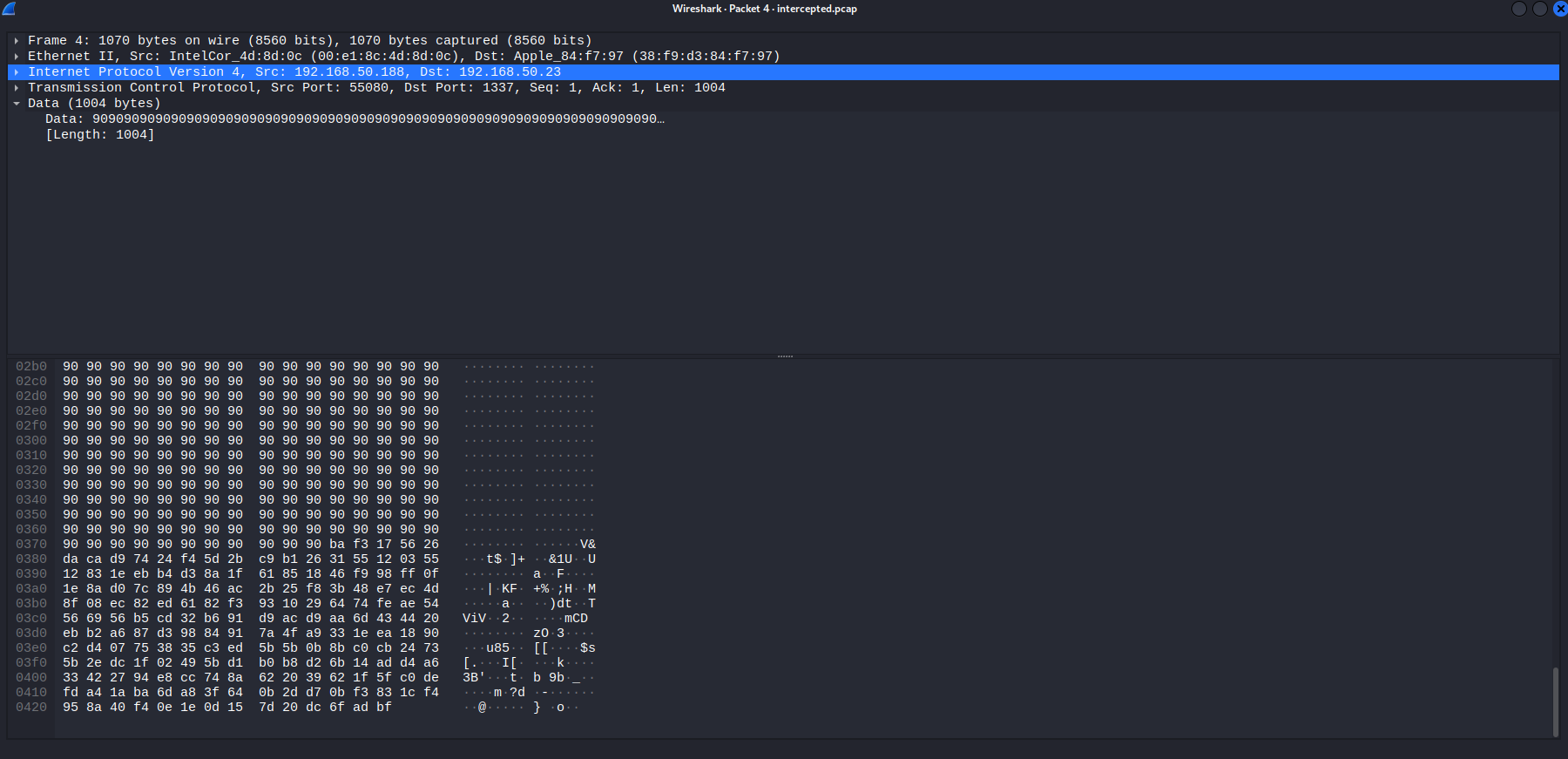Click byte '56' starting row 03c0
The width and height of the screenshot is (1568, 759).
tap(71, 619)
